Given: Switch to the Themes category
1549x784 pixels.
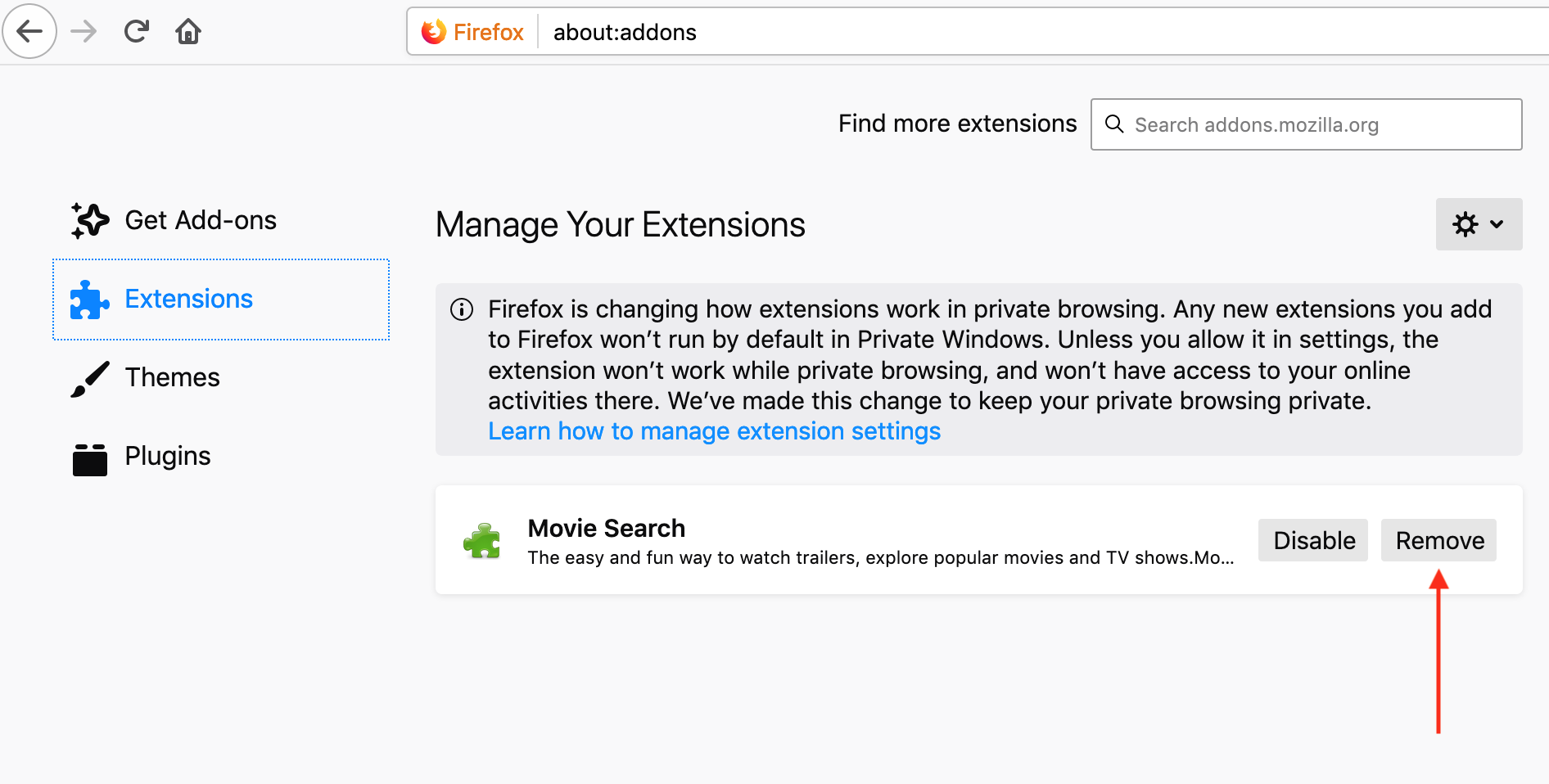Looking at the screenshot, I should [x=172, y=377].
